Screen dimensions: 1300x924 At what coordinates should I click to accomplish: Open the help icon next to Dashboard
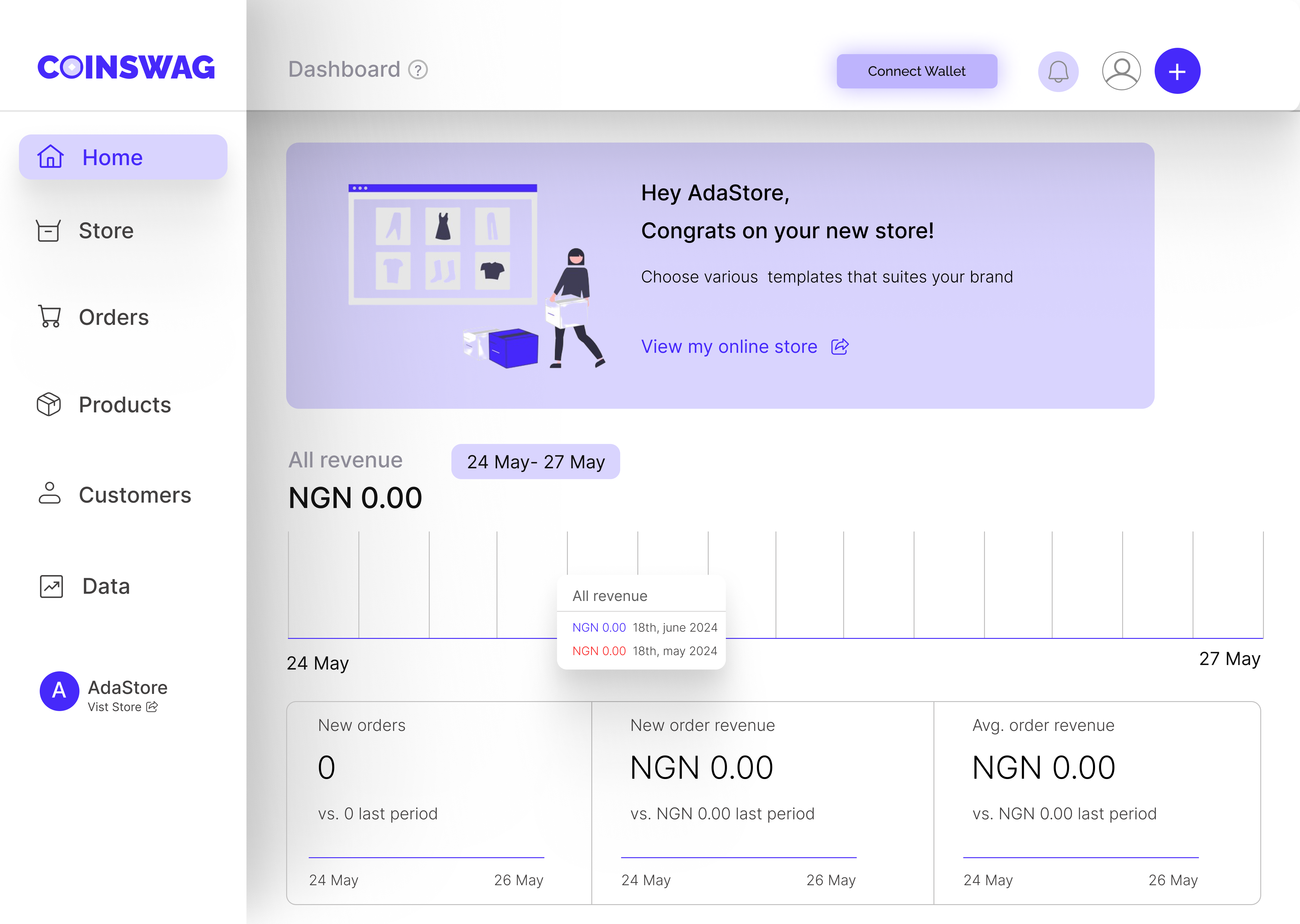(x=417, y=69)
